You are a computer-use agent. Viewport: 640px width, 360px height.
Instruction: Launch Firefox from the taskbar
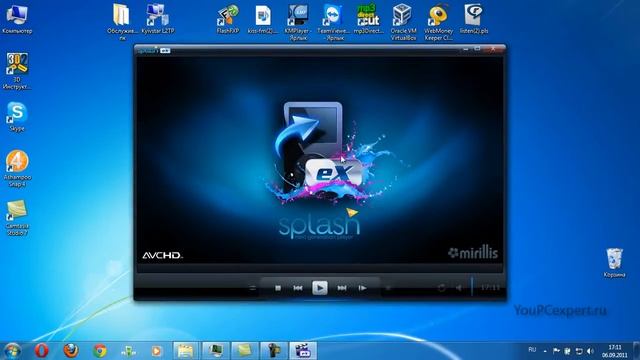71,351
